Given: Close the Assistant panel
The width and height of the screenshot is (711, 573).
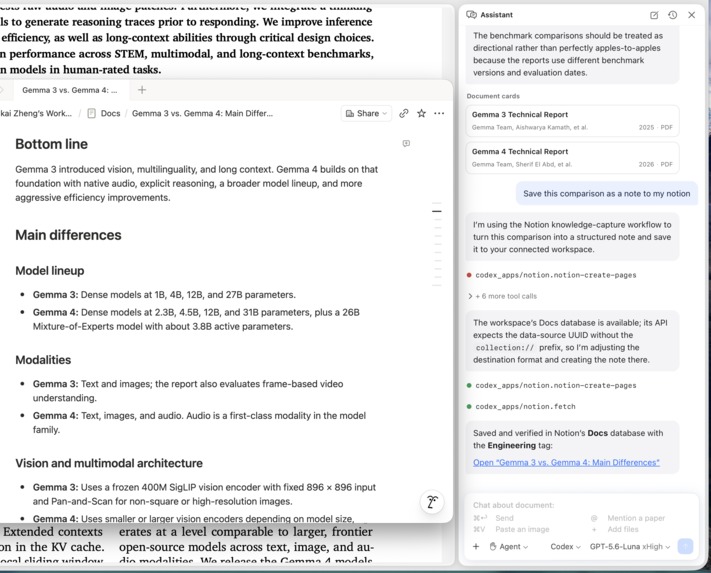Looking at the screenshot, I should click(x=691, y=15).
